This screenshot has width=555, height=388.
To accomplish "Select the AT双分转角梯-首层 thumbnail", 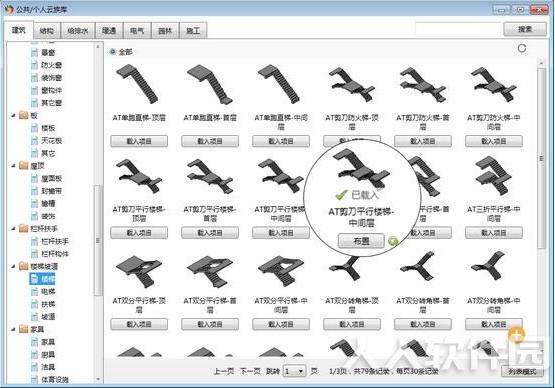I will [x=418, y=267].
